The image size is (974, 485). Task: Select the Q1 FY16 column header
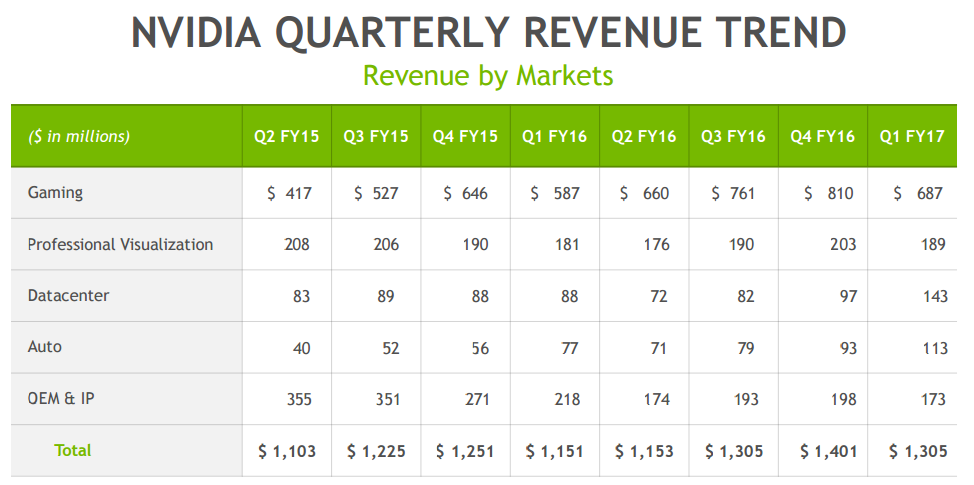point(554,136)
